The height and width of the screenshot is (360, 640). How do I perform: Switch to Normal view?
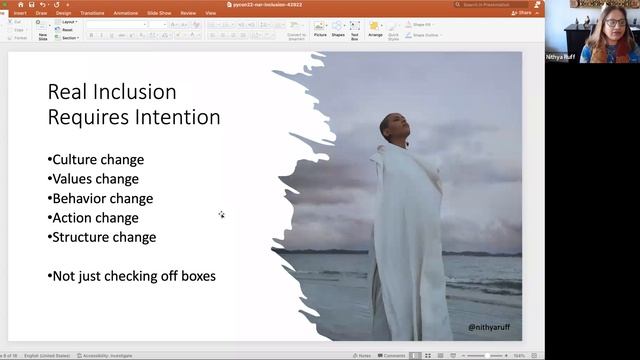point(415,356)
